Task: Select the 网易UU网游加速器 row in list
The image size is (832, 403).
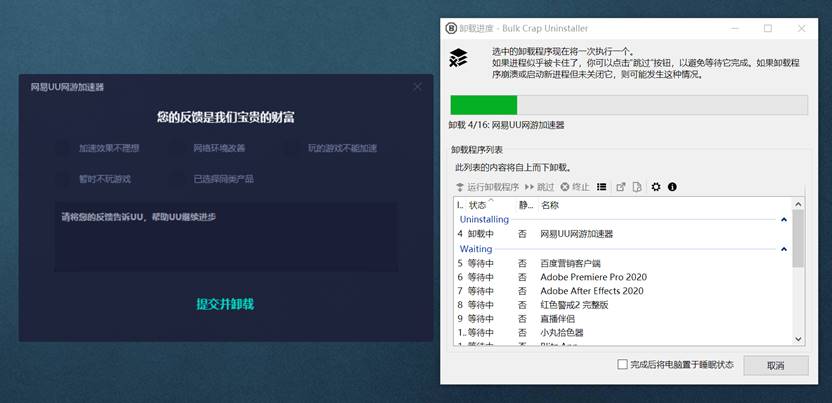Action: pyautogui.click(x=623, y=234)
